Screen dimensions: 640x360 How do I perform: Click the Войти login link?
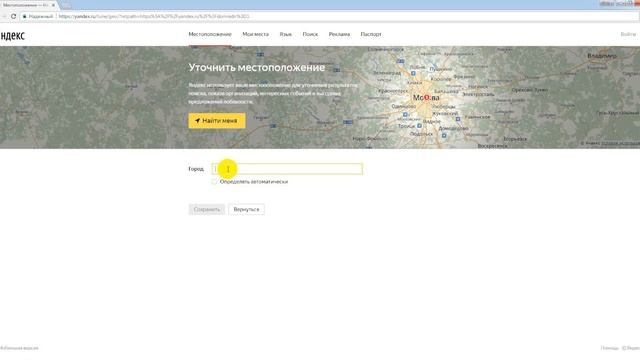[628, 34]
